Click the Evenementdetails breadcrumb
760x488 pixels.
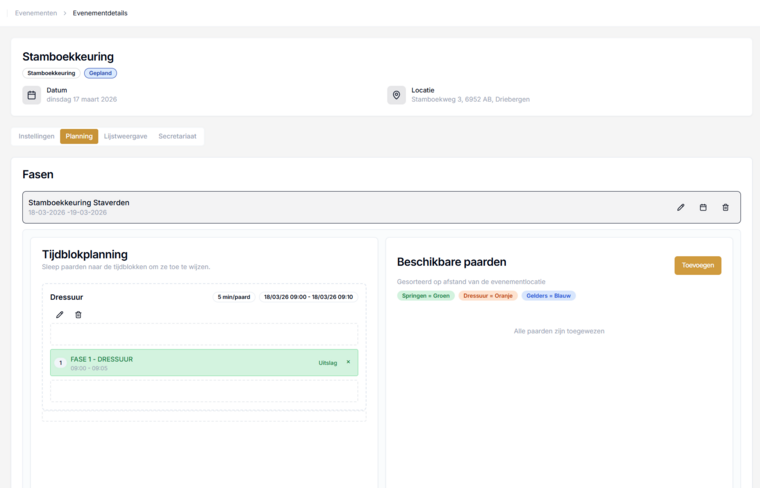[100, 13]
